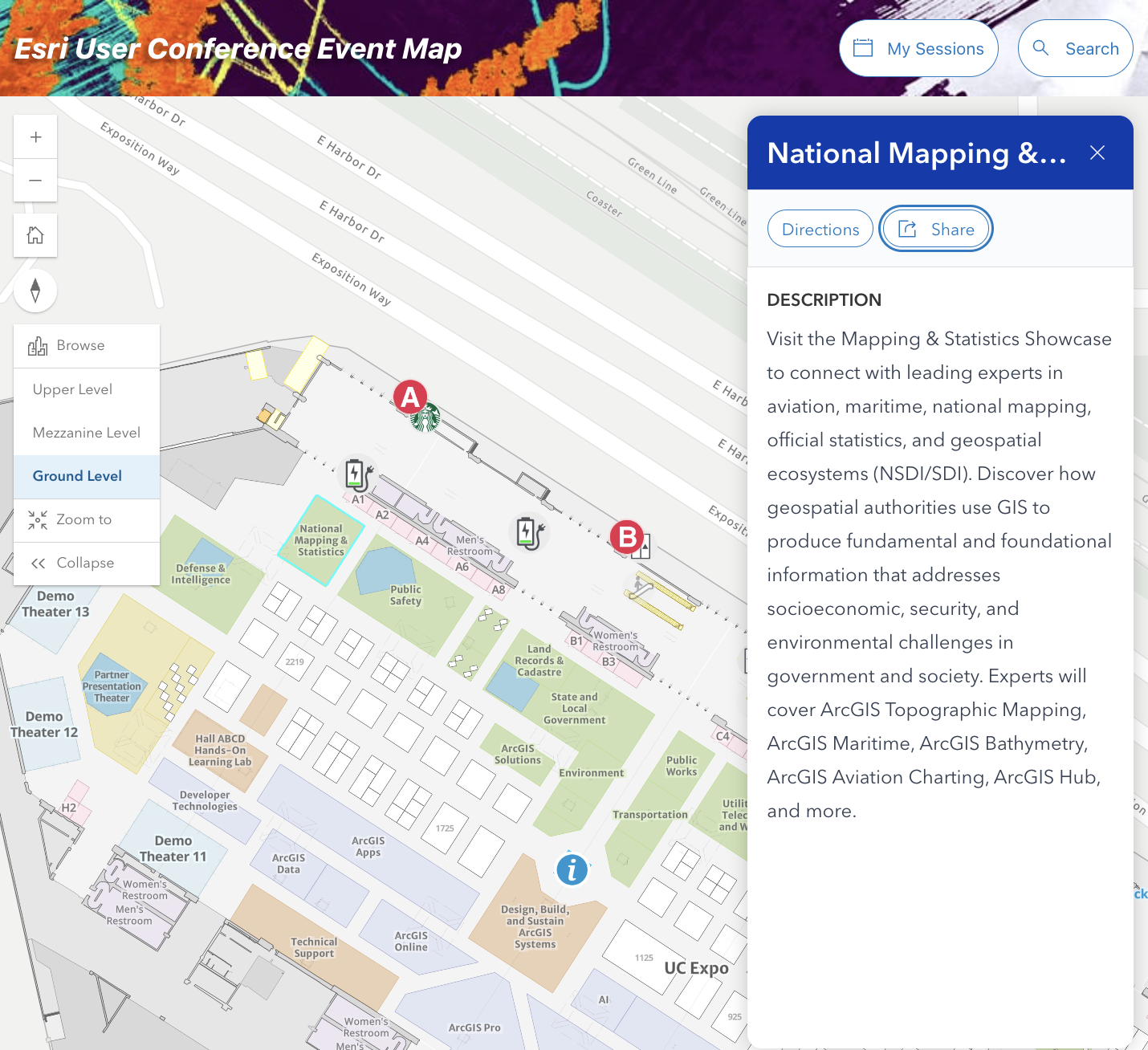Screen dimensions: 1148x1050
Task: Click the ArcGIS Pro area label
Action: tap(474, 1028)
